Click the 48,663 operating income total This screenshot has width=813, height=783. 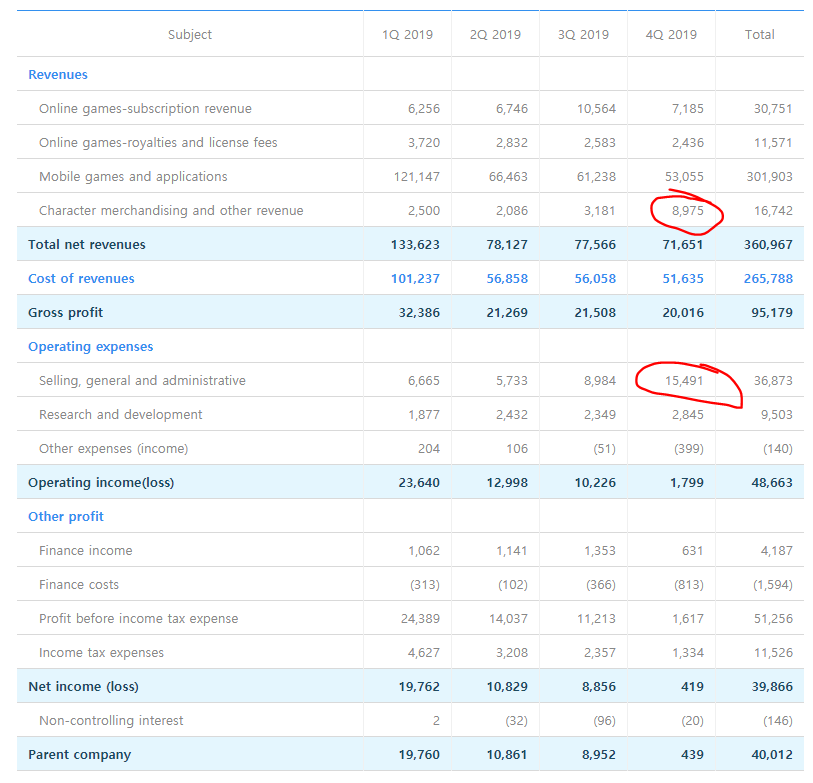pyautogui.click(x=772, y=483)
